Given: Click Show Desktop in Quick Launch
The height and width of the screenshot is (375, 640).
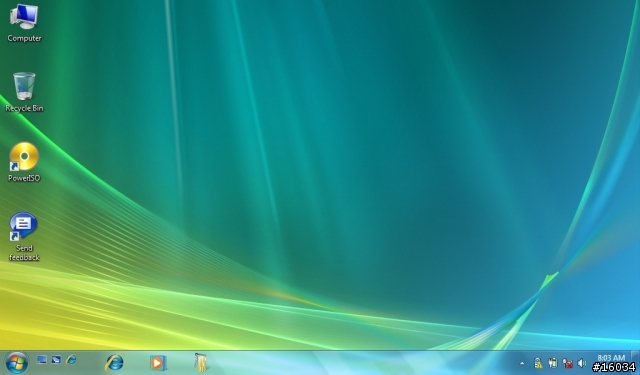Looking at the screenshot, I should click(42, 359).
